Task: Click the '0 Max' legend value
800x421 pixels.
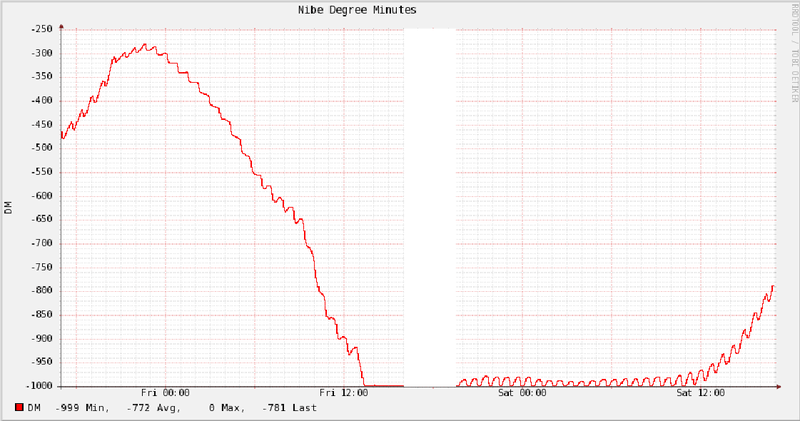Action: pyautogui.click(x=227, y=408)
